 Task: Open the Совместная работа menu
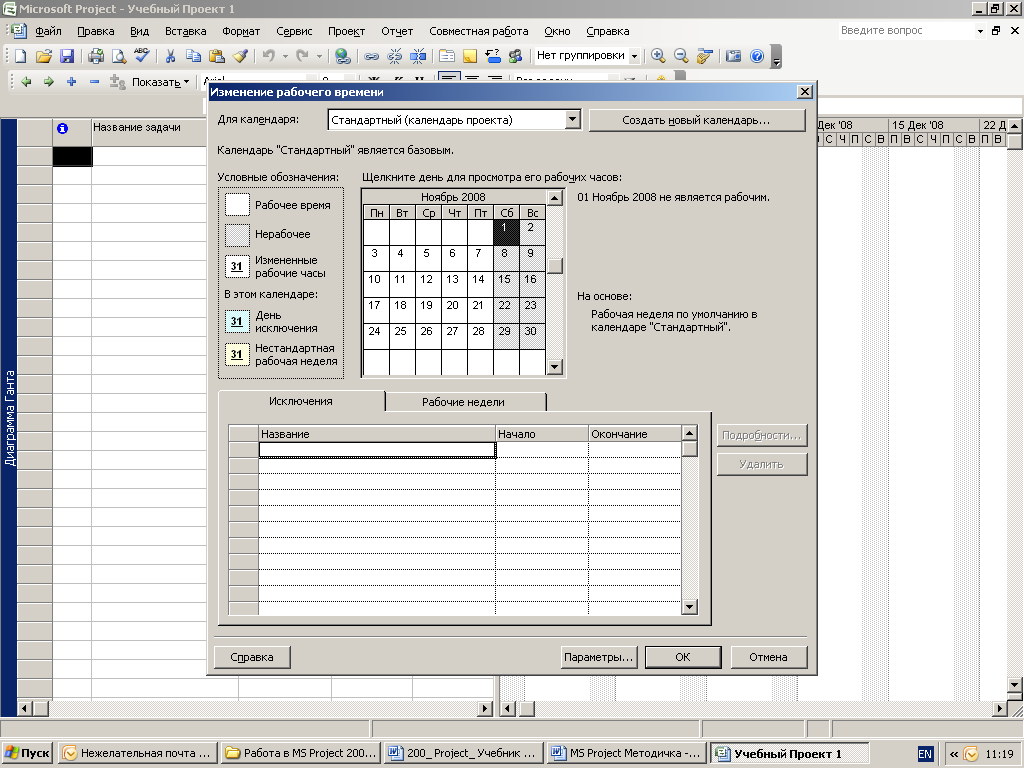coord(479,31)
